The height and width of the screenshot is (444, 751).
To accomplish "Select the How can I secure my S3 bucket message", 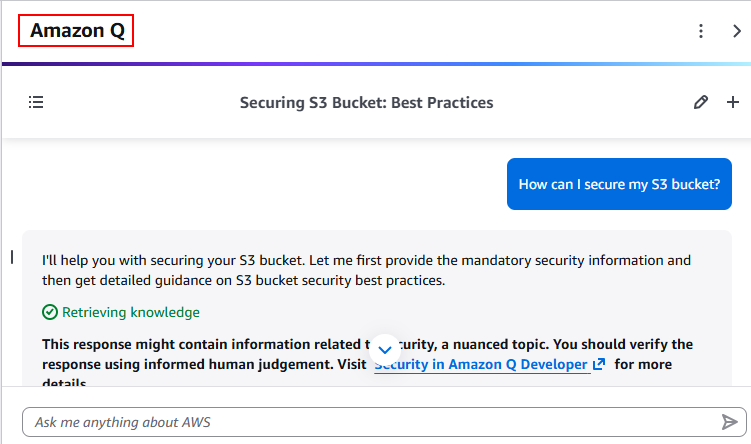I will [x=619, y=184].
